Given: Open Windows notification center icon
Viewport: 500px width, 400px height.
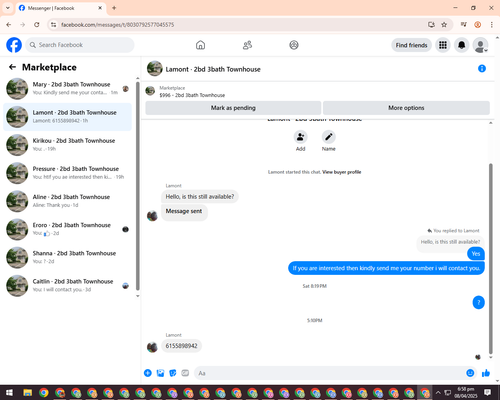Looking at the screenshot, I should 487,393.
